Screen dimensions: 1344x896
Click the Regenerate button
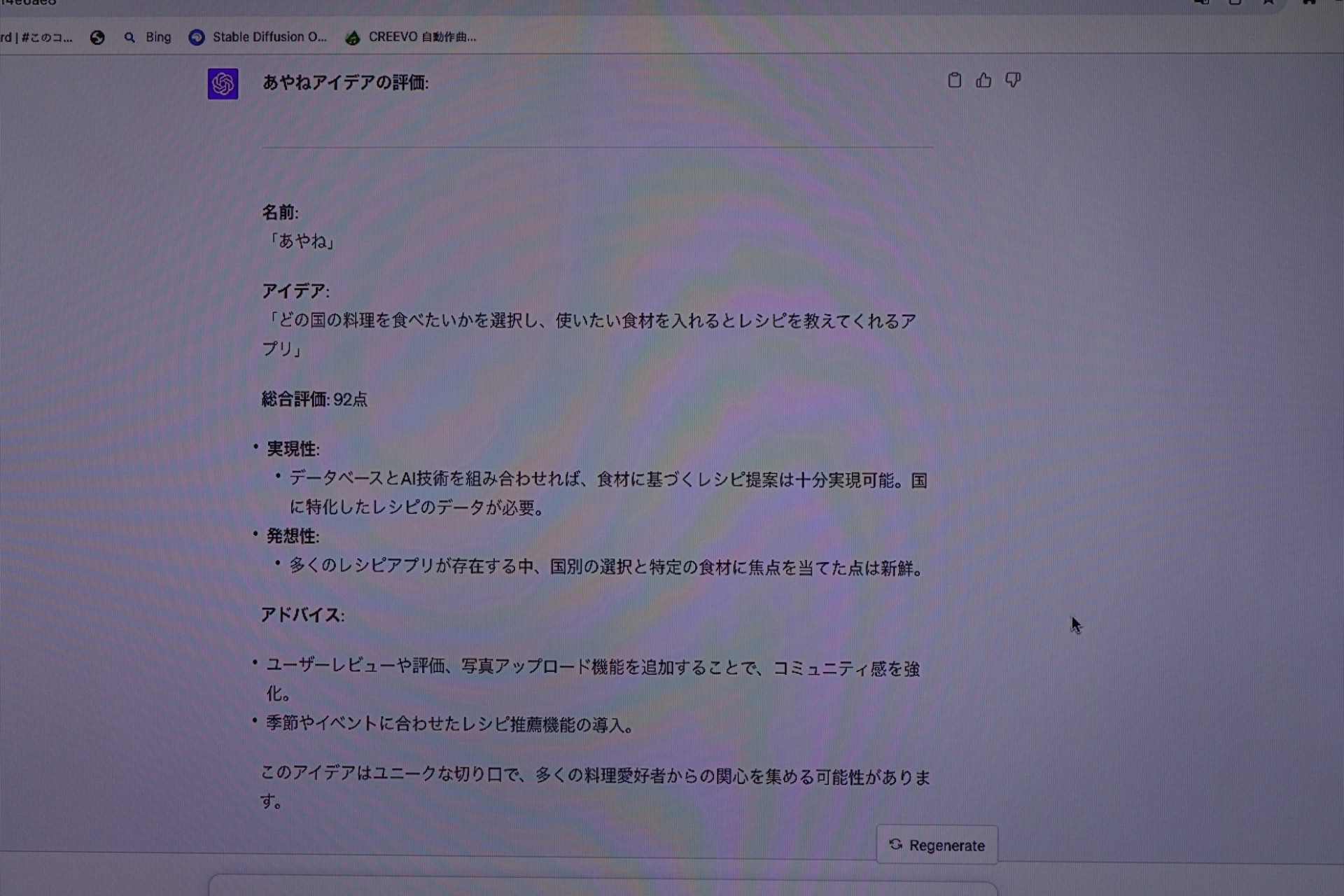point(937,845)
